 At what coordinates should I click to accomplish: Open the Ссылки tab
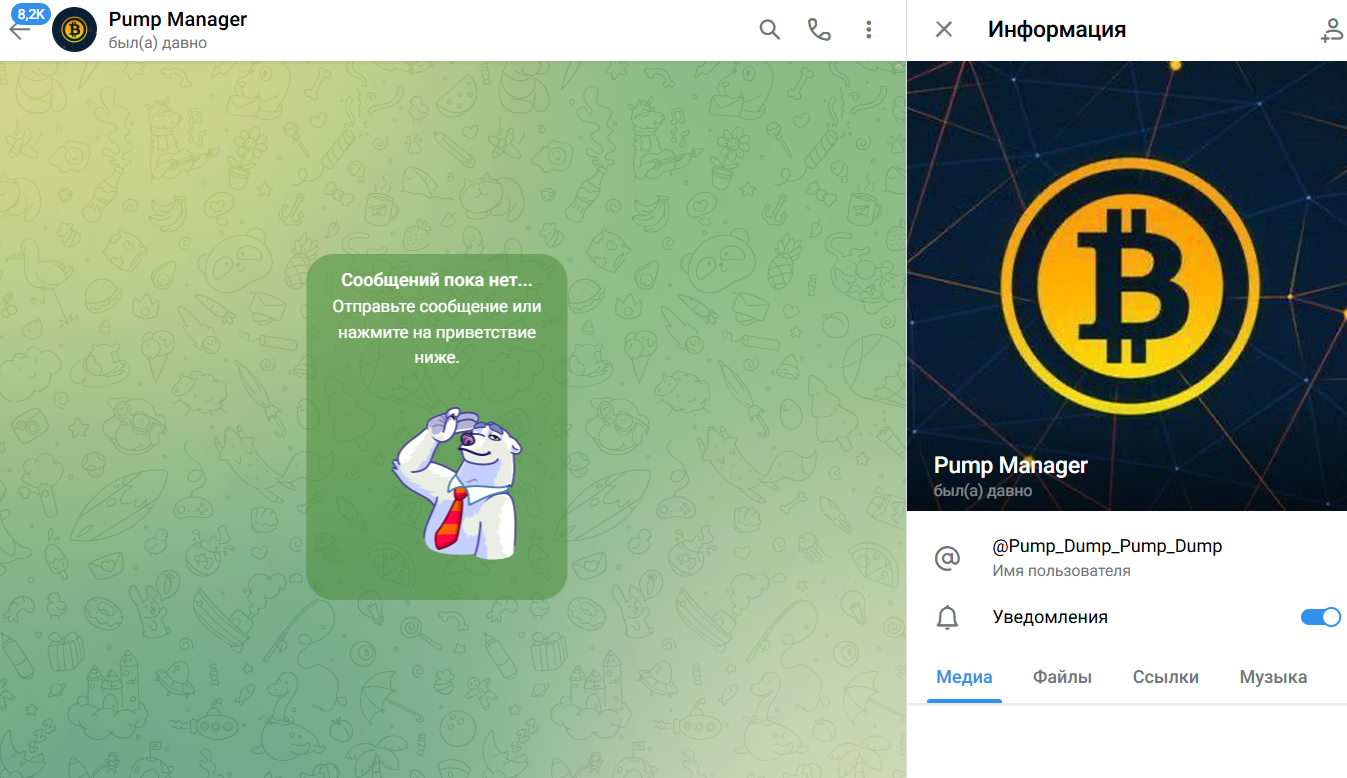click(x=1165, y=677)
